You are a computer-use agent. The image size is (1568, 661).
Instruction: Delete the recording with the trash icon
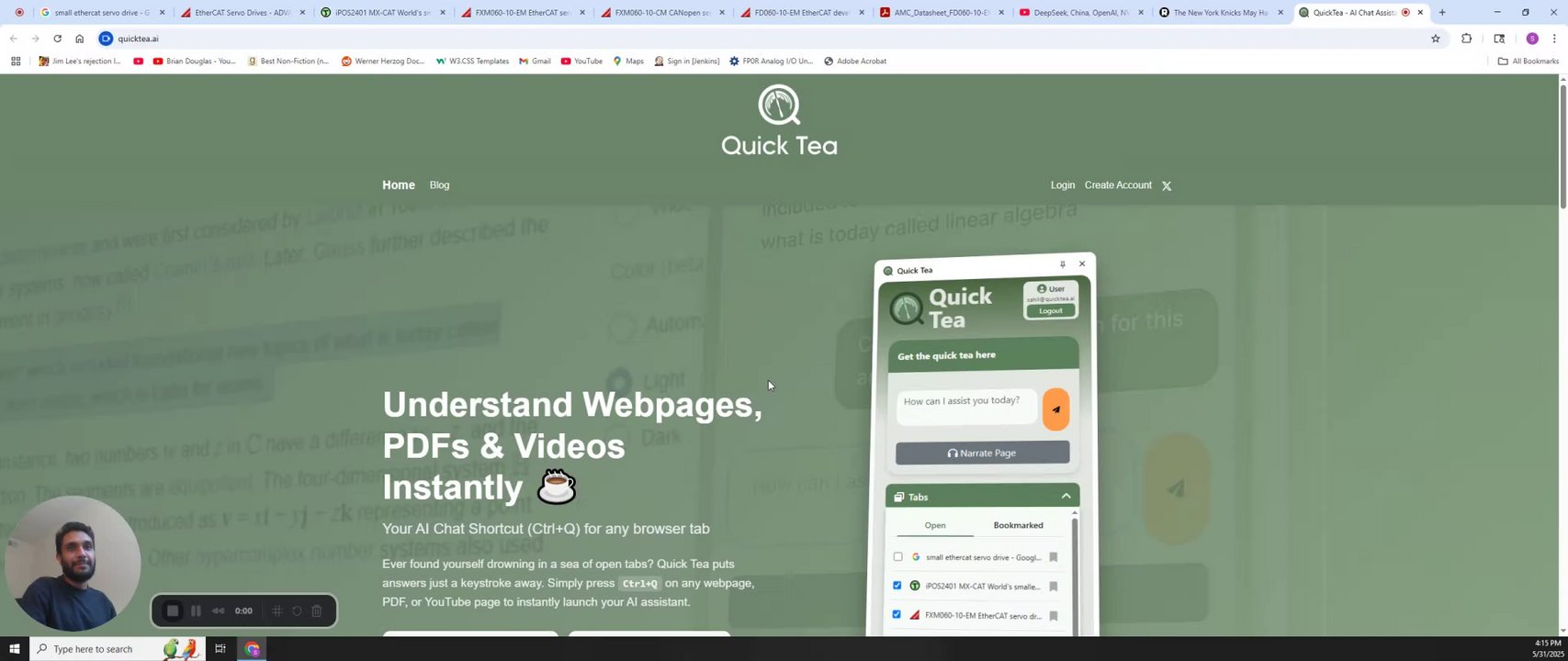(316, 611)
